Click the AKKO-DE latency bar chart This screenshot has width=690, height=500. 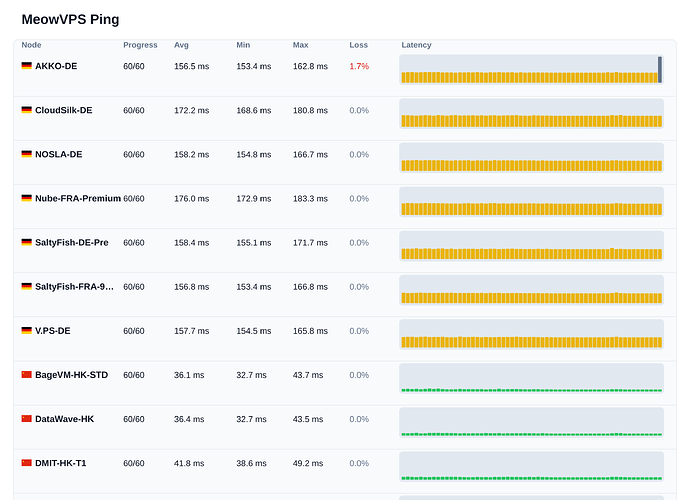point(532,69)
